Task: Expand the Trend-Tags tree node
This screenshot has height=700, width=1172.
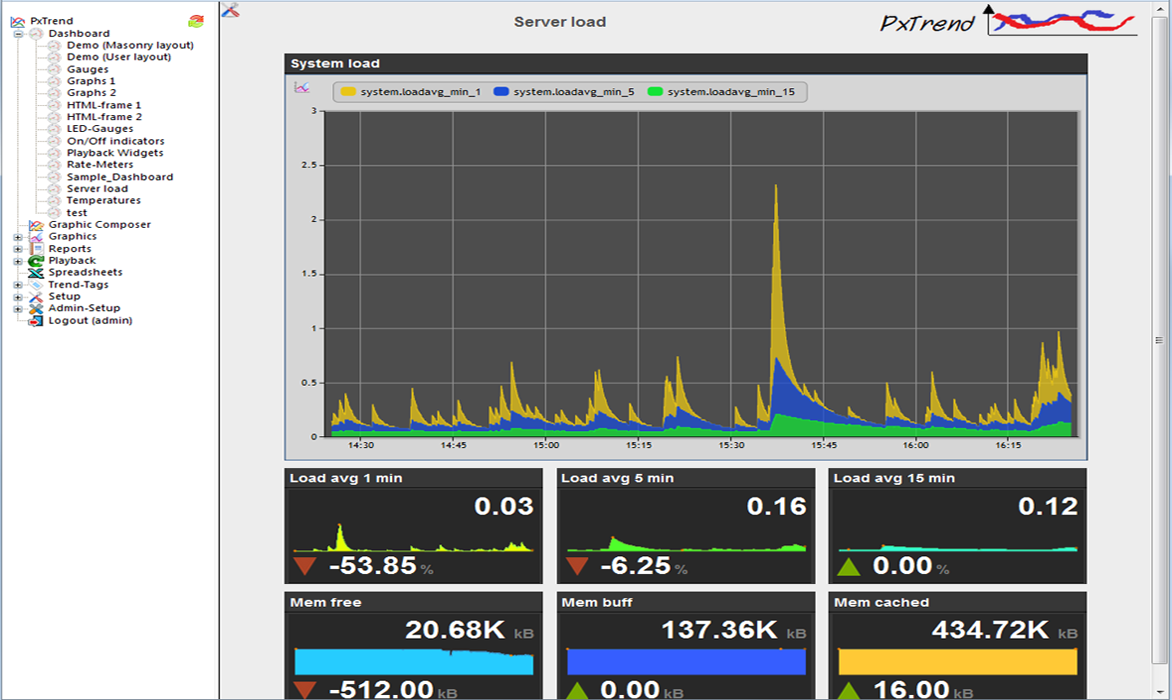Action: point(18,285)
